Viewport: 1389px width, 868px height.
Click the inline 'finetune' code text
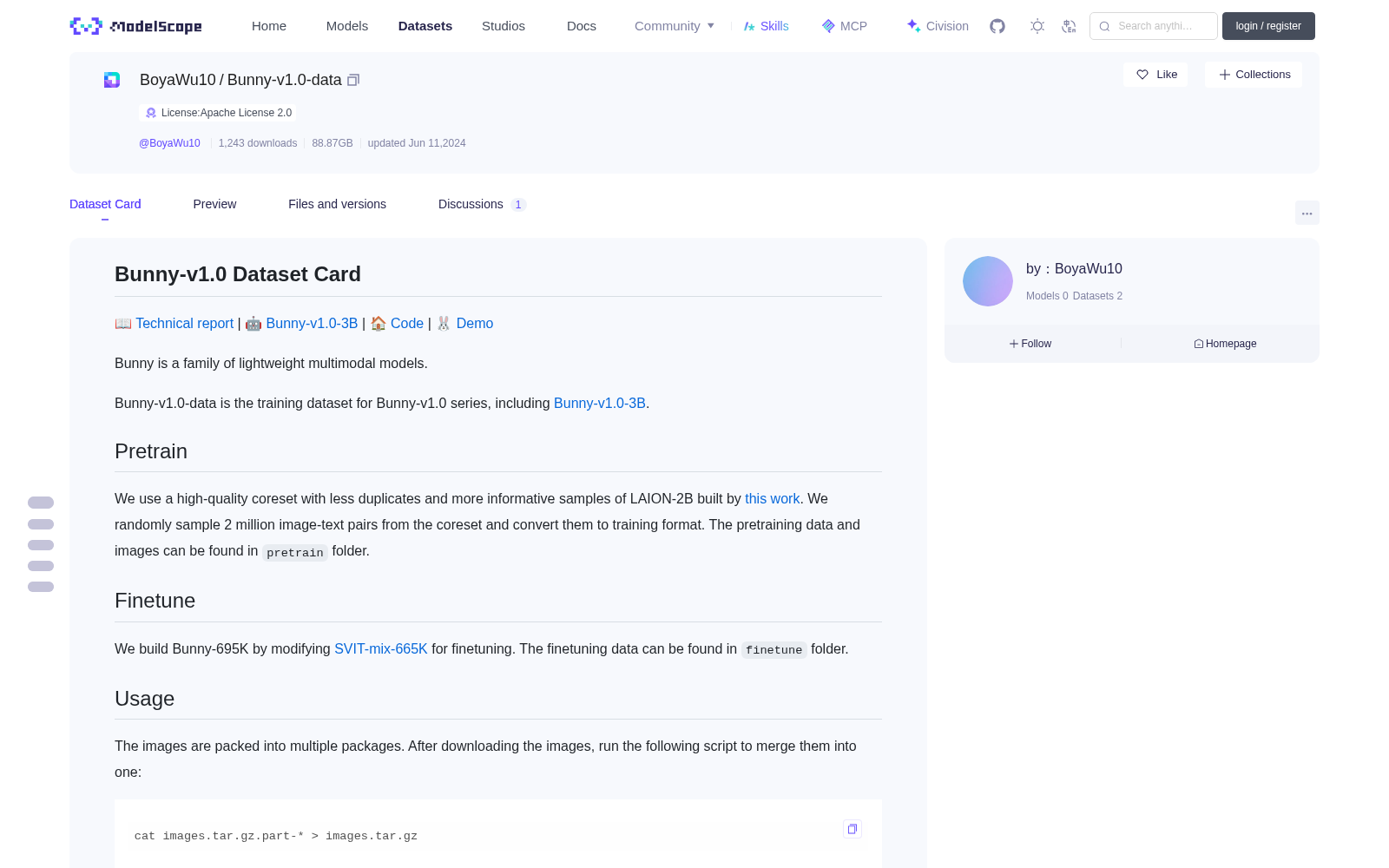point(773,650)
